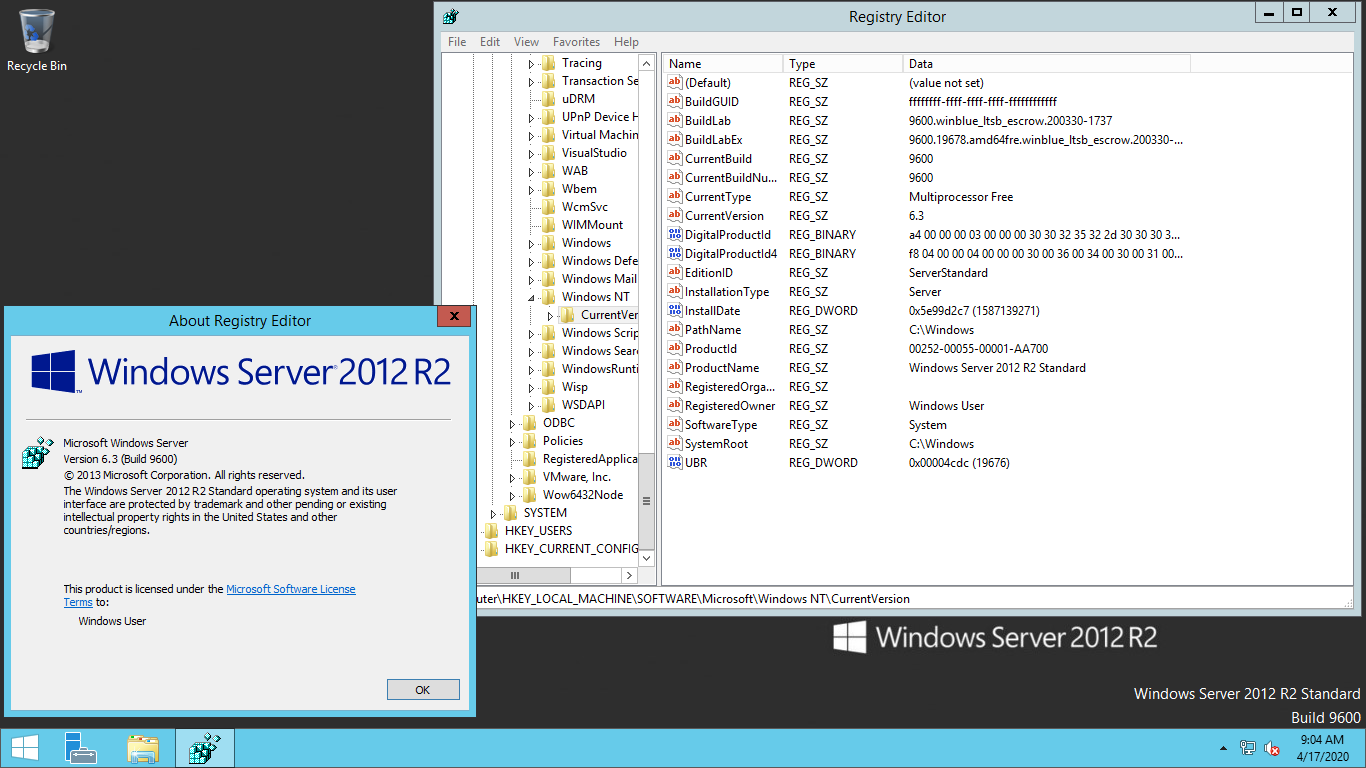Select the UBR DWORD value icon
Image resolution: width=1366 pixels, height=768 pixels.
point(675,463)
